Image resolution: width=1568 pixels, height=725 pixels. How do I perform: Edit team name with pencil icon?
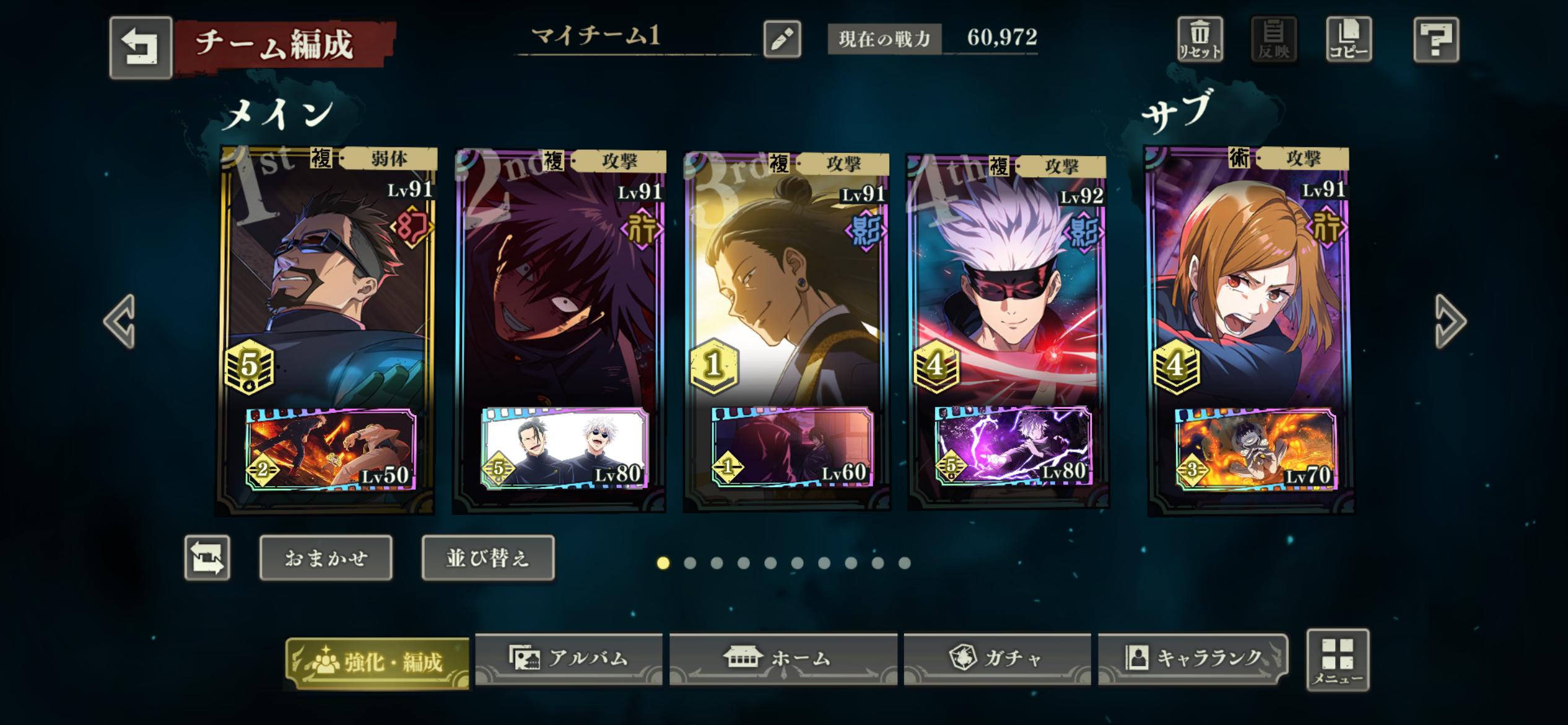pos(782,39)
